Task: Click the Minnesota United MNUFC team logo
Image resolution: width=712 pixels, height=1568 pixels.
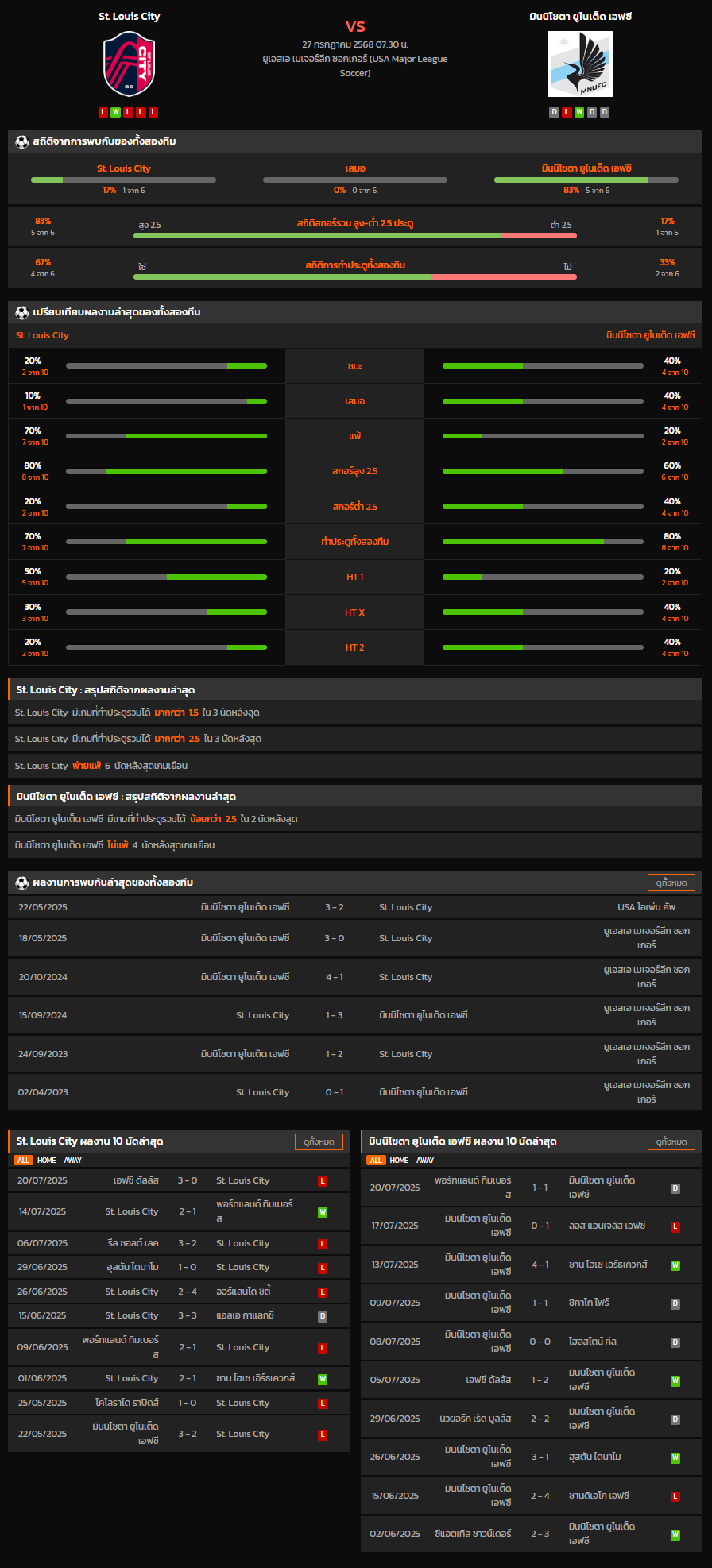Action: 580,64
